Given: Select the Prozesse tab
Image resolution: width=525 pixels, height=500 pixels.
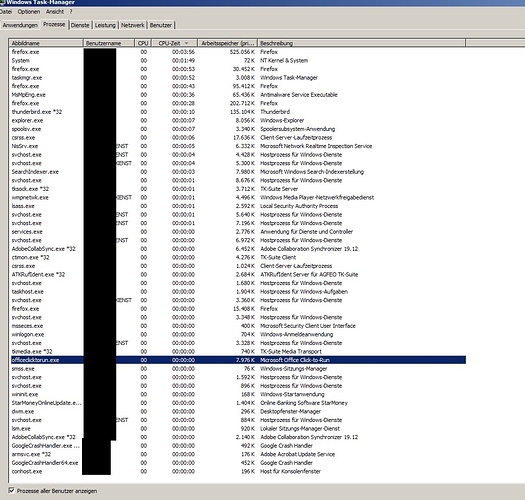Looking at the screenshot, I should (x=54, y=24).
